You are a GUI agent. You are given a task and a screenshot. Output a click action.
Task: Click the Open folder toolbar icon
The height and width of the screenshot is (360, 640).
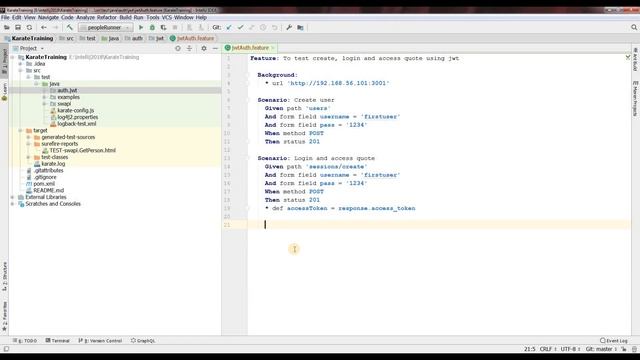[7, 27]
